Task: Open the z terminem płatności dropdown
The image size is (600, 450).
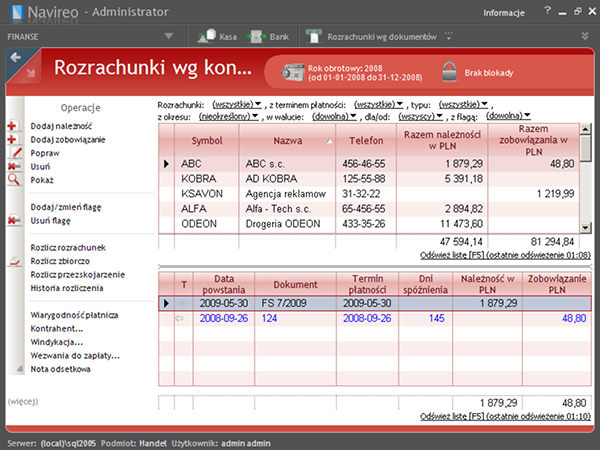Action: pyautogui.click(x=379, y=103)
